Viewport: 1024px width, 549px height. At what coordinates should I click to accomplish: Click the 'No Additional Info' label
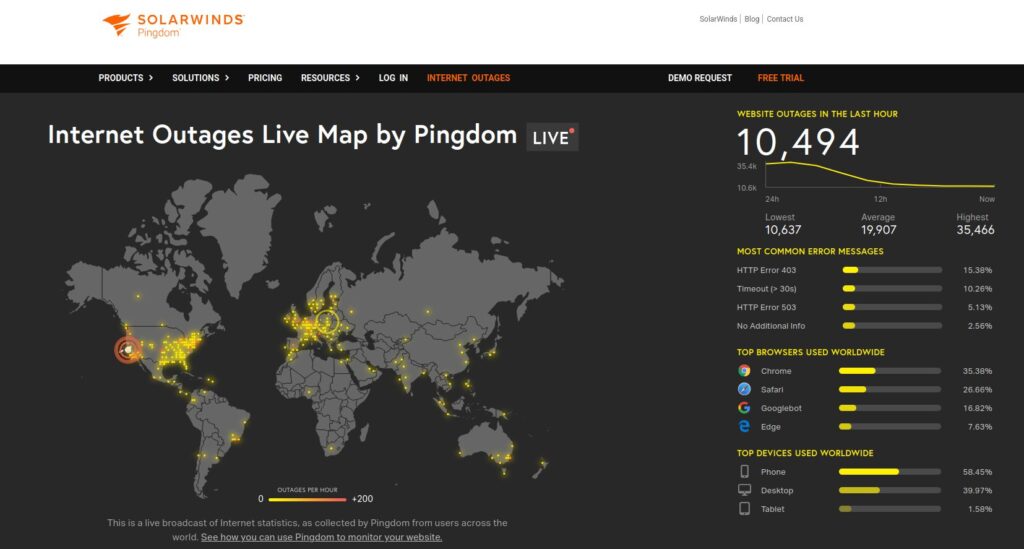tap(771, 326)
